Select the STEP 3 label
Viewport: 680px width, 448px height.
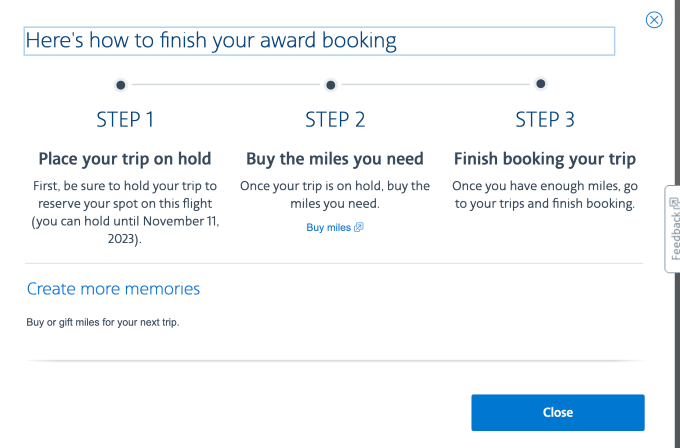(545, 120)
